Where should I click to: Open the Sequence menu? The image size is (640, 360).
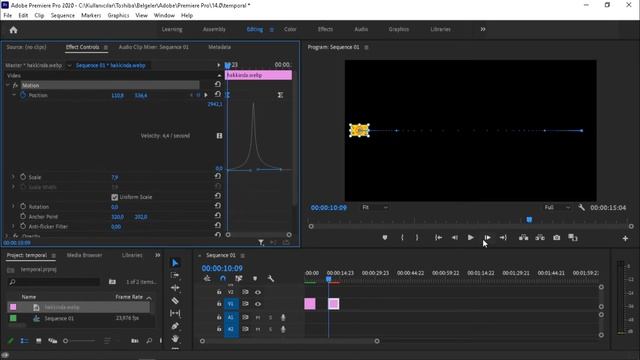click(x=62, y=15)
